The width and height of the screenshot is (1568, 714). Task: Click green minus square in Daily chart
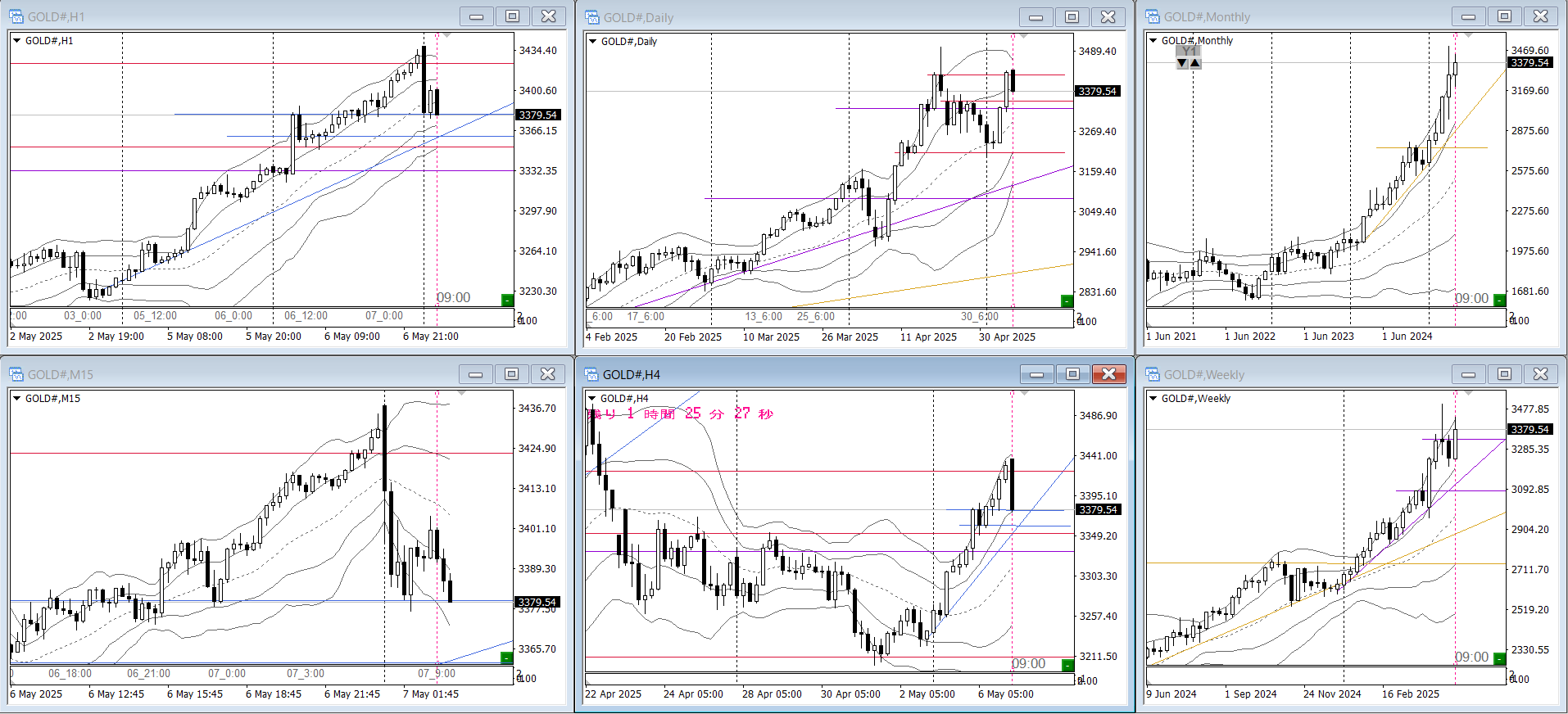(1067, 301)
